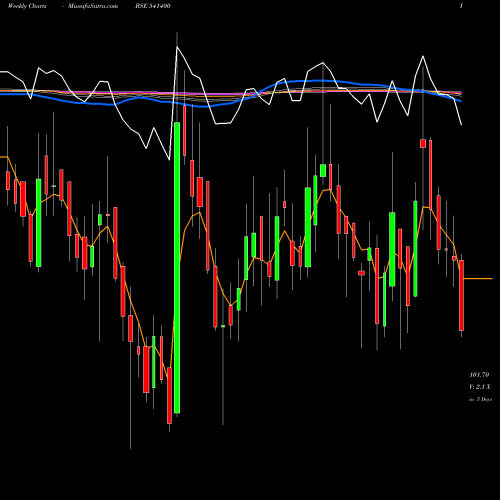The width and height of the screenshot is (500, 500).
Task: Click the tallest green candlestick
Action: point(177,268)
